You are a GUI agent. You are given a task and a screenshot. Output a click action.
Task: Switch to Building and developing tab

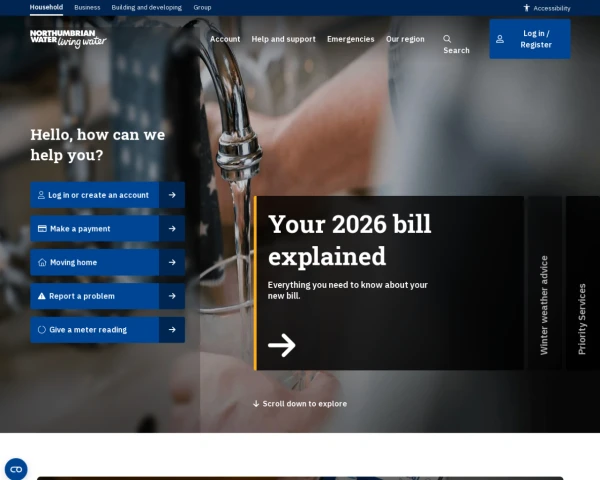[x=147, y=7]
